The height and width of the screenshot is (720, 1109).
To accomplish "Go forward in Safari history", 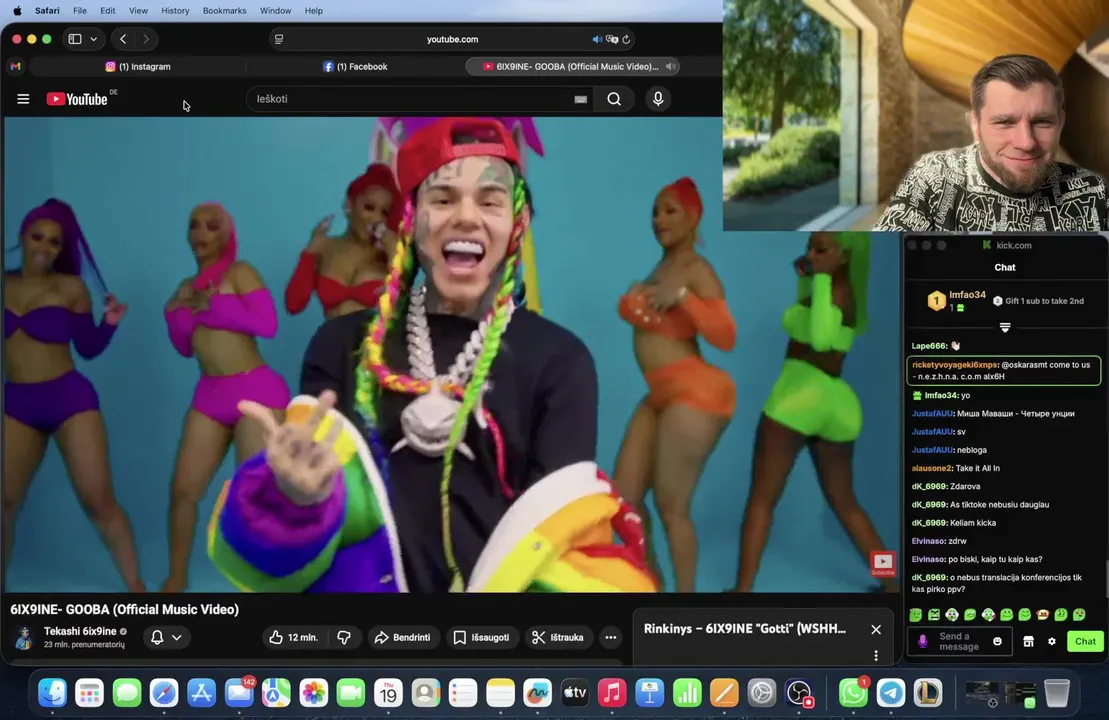I will 146,39.
